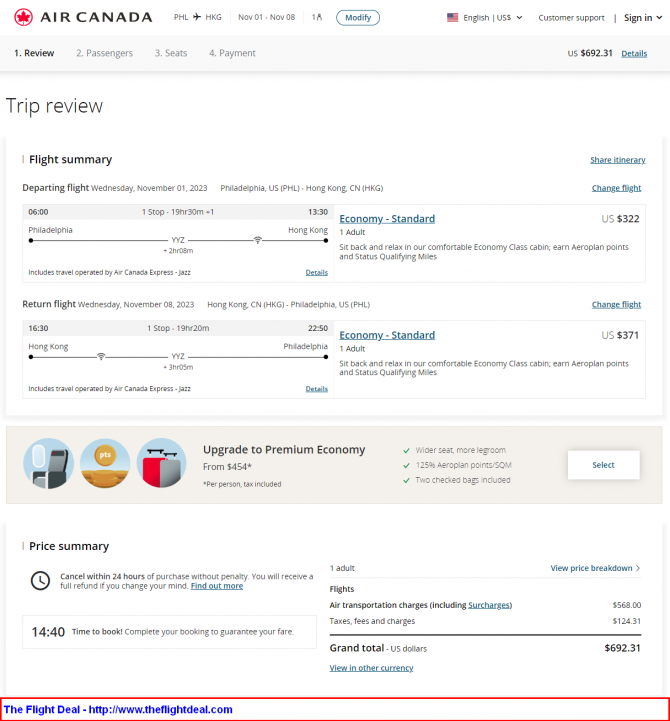Click the Air Canada maple leaf logo
This screenshot has height=721, width=670.
[23, 17]
